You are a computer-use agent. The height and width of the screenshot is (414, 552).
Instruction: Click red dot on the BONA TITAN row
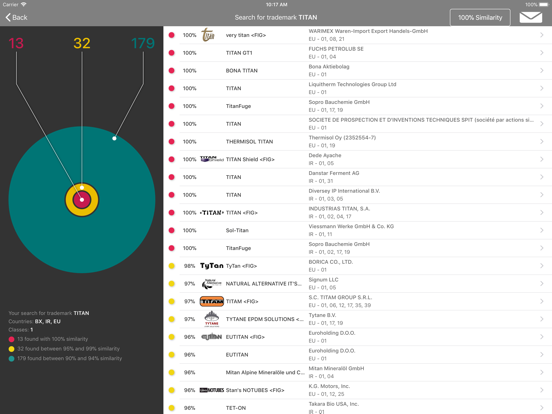pos(171,70)
